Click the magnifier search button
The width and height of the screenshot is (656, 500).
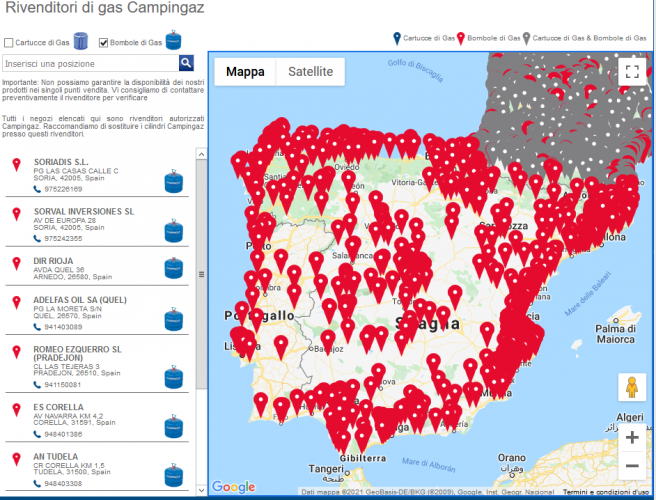(186, 63)
